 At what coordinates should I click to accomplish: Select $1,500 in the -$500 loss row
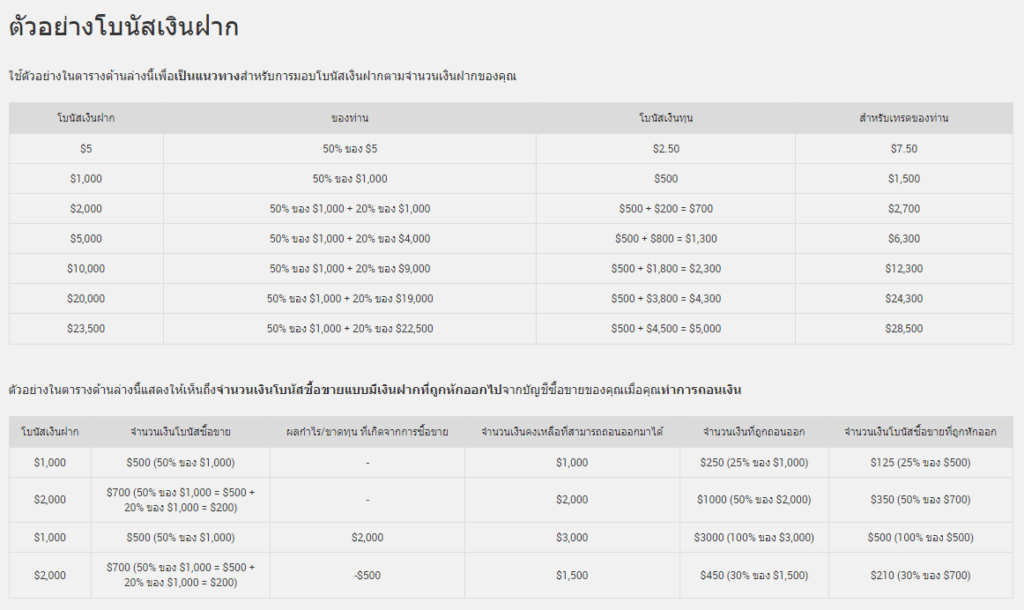click(x=571, y=576)
